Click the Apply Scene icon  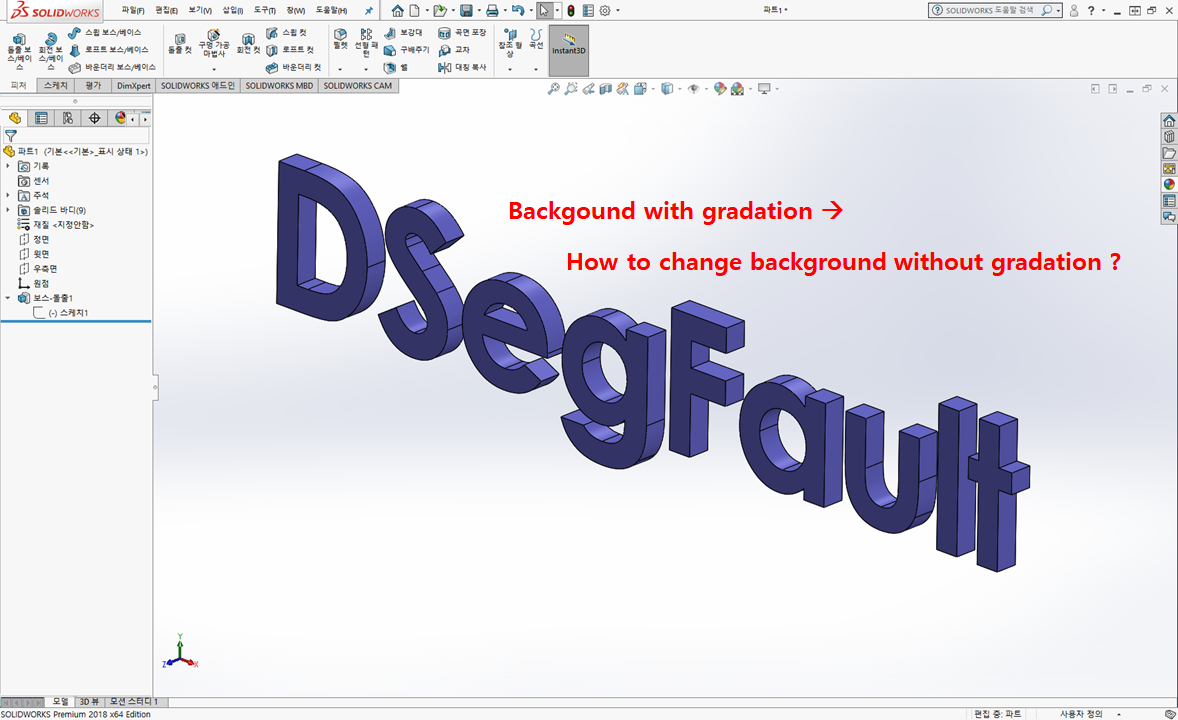pyautogui.click(x=738, y=89)
